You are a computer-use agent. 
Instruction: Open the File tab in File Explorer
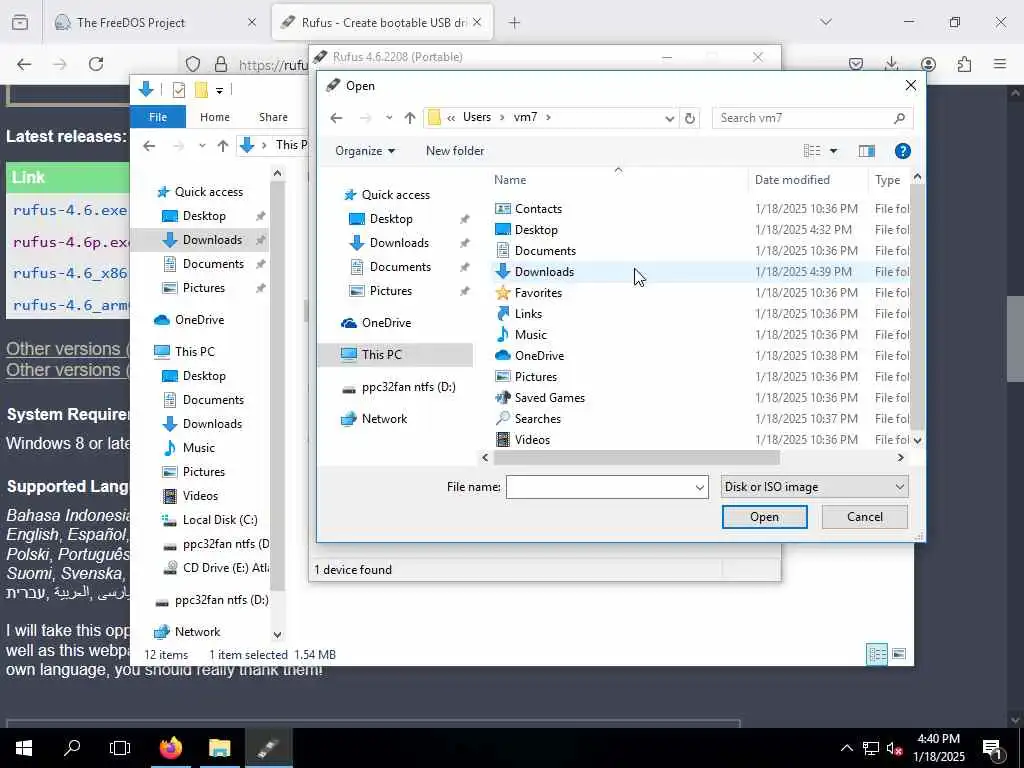[x=158, y=118]
